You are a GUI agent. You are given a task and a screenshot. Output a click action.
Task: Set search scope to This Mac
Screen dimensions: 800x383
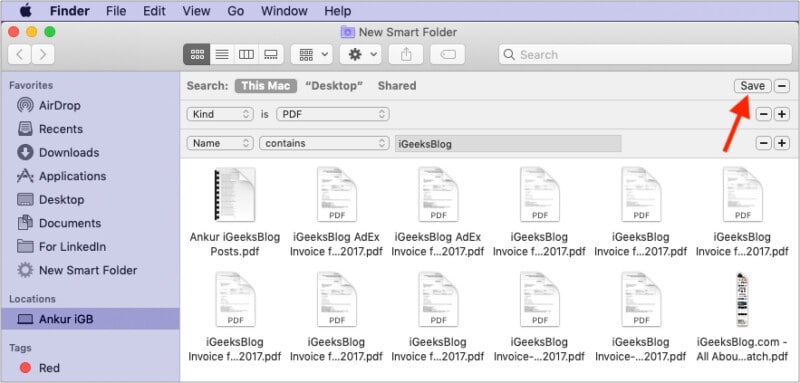coord(265,86)
